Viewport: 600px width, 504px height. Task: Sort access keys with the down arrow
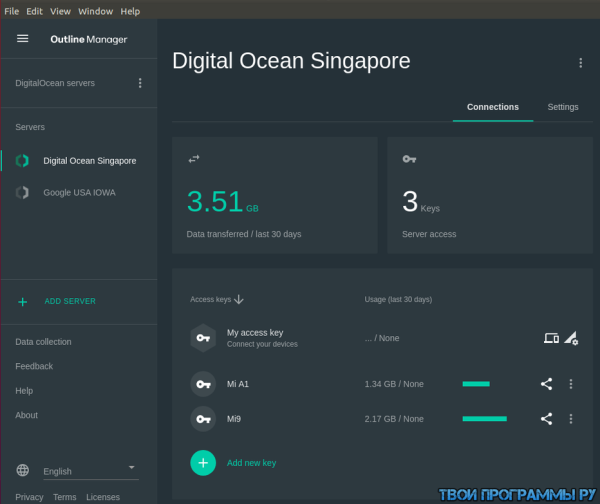[x=239, y=299]
